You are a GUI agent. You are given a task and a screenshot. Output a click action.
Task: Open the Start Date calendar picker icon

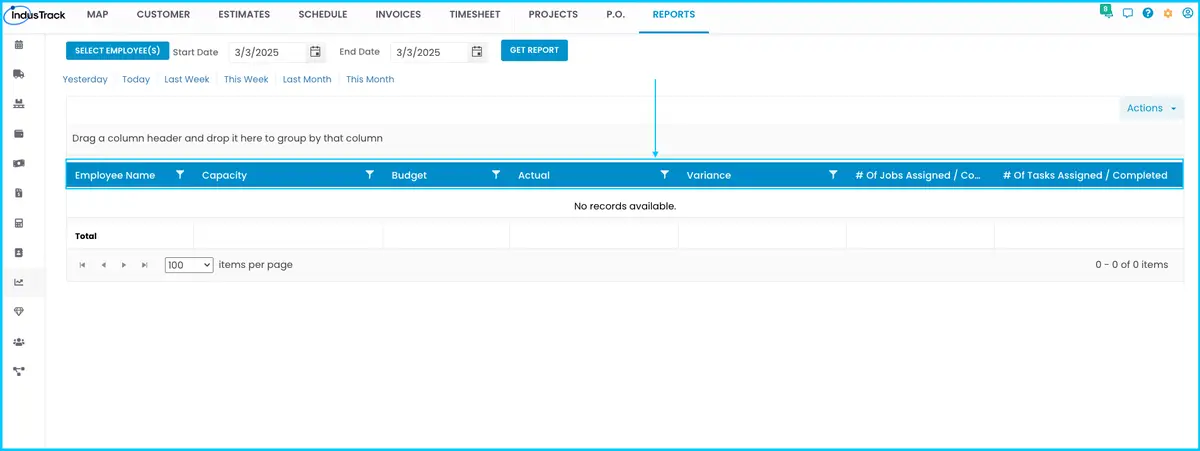click(315, 52)
